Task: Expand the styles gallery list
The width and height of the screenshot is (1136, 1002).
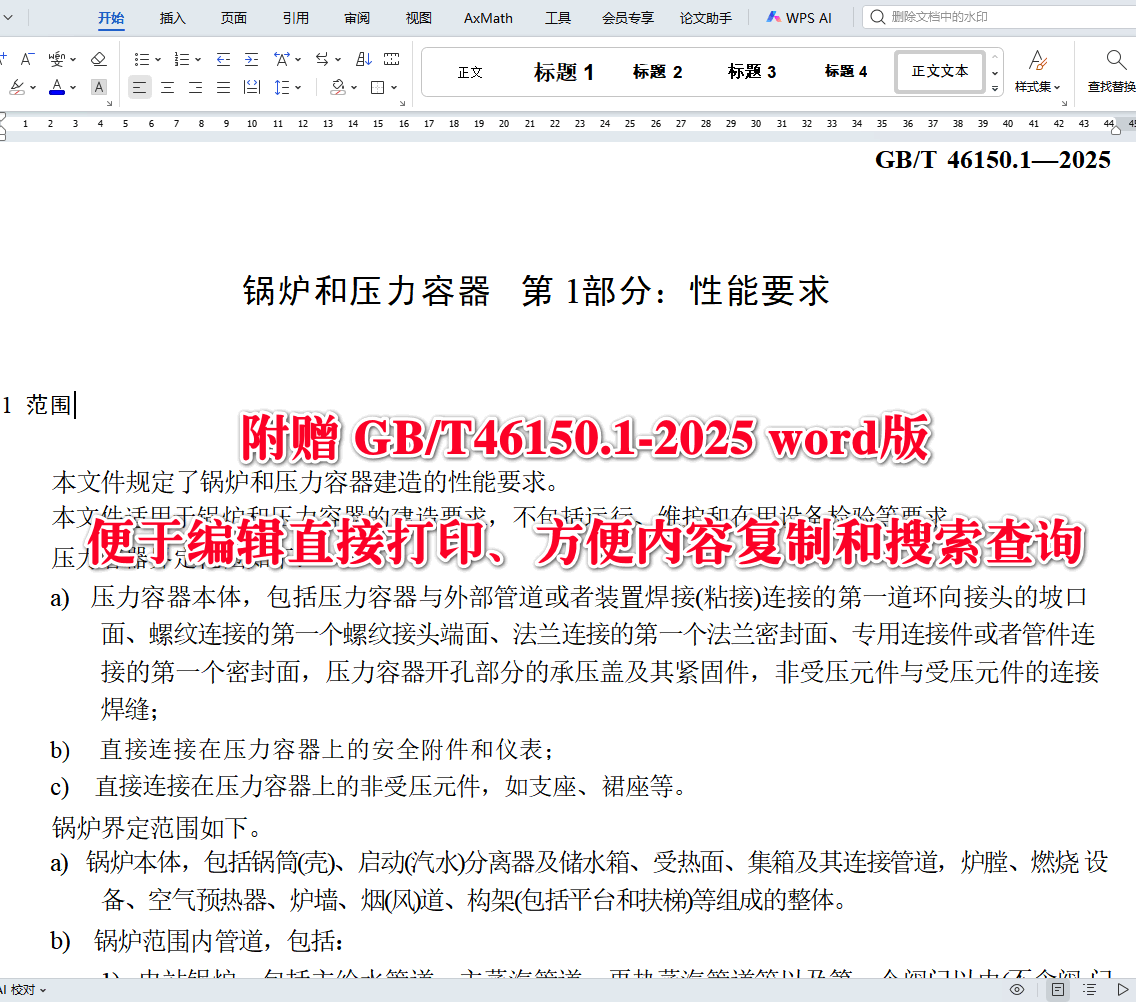Action: point(995,88)
